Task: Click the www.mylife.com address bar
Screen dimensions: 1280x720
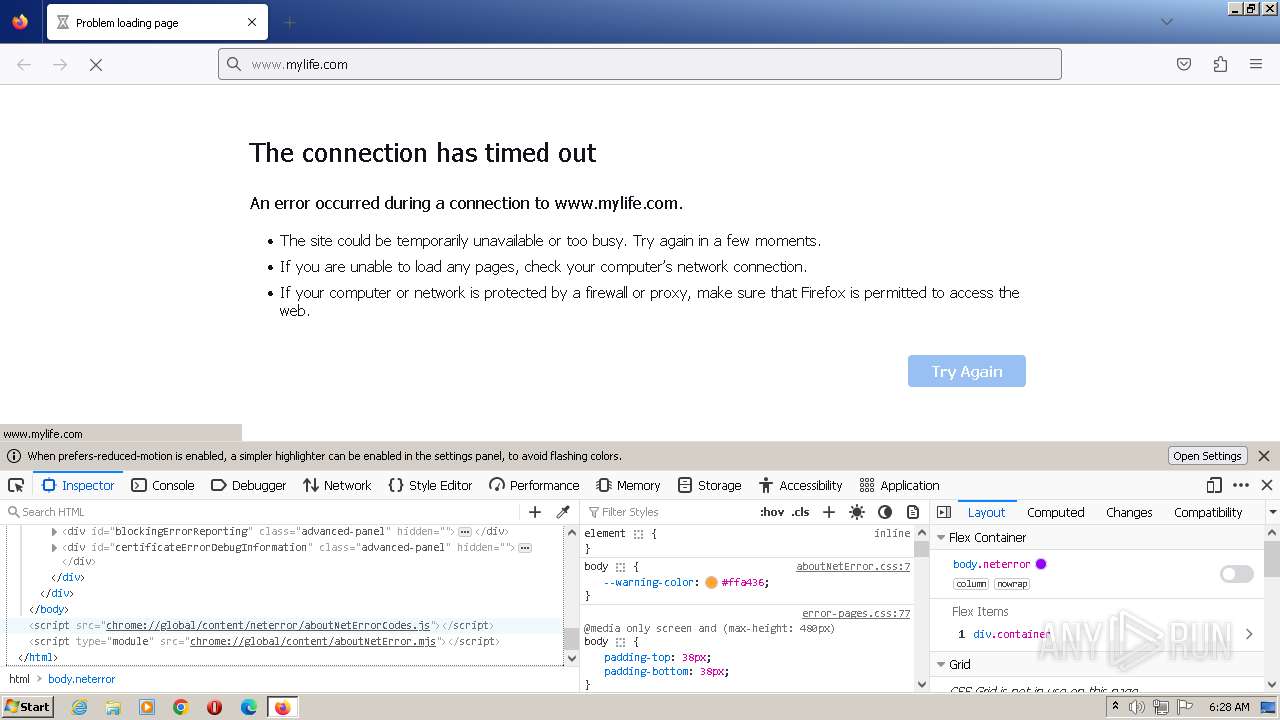Action: click(640, 64)
